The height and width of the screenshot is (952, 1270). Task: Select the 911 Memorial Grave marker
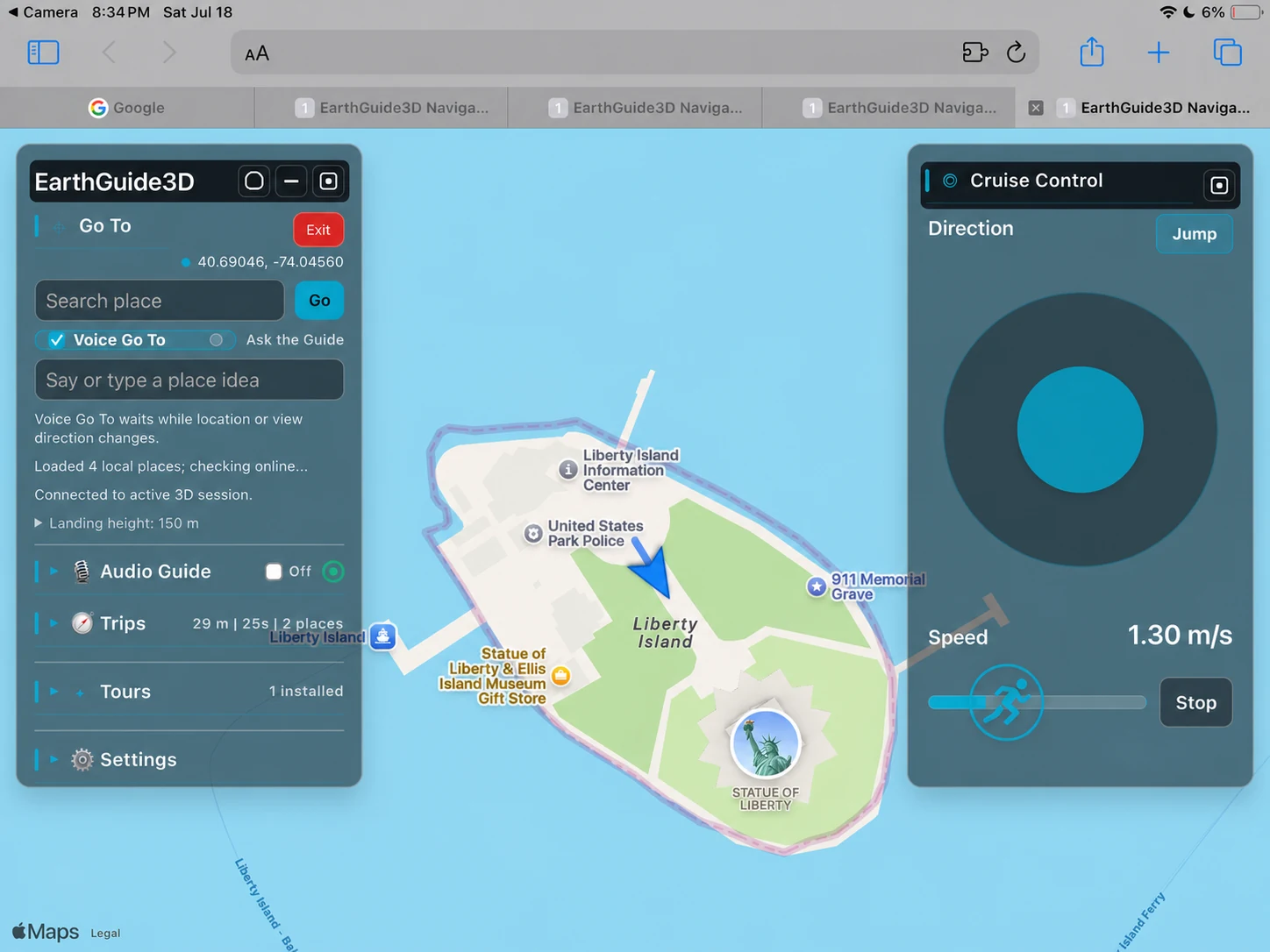coord(817,586)
